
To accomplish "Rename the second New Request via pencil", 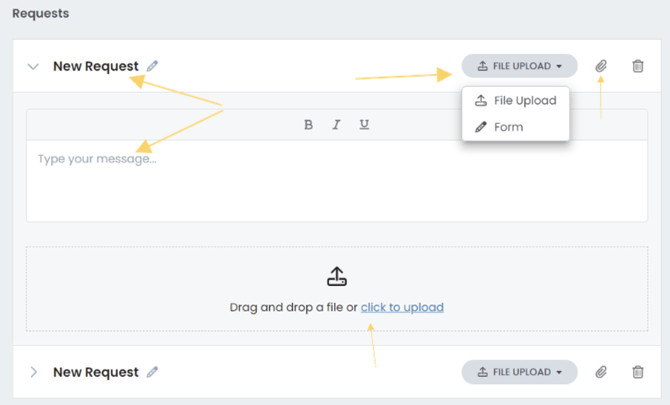I will (x=153, y=372).
